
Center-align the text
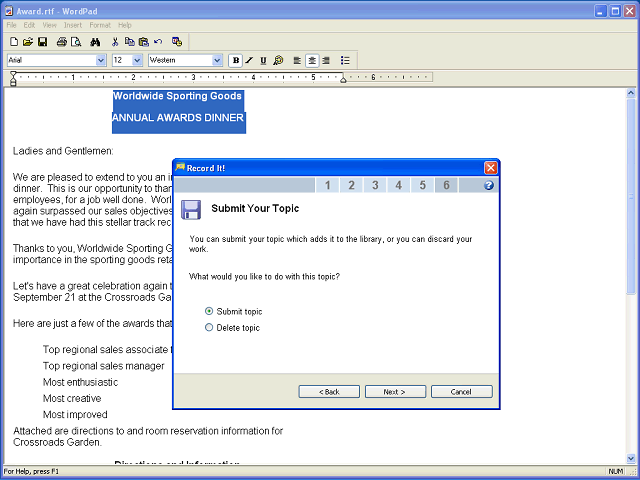click(x=312, y=60)
